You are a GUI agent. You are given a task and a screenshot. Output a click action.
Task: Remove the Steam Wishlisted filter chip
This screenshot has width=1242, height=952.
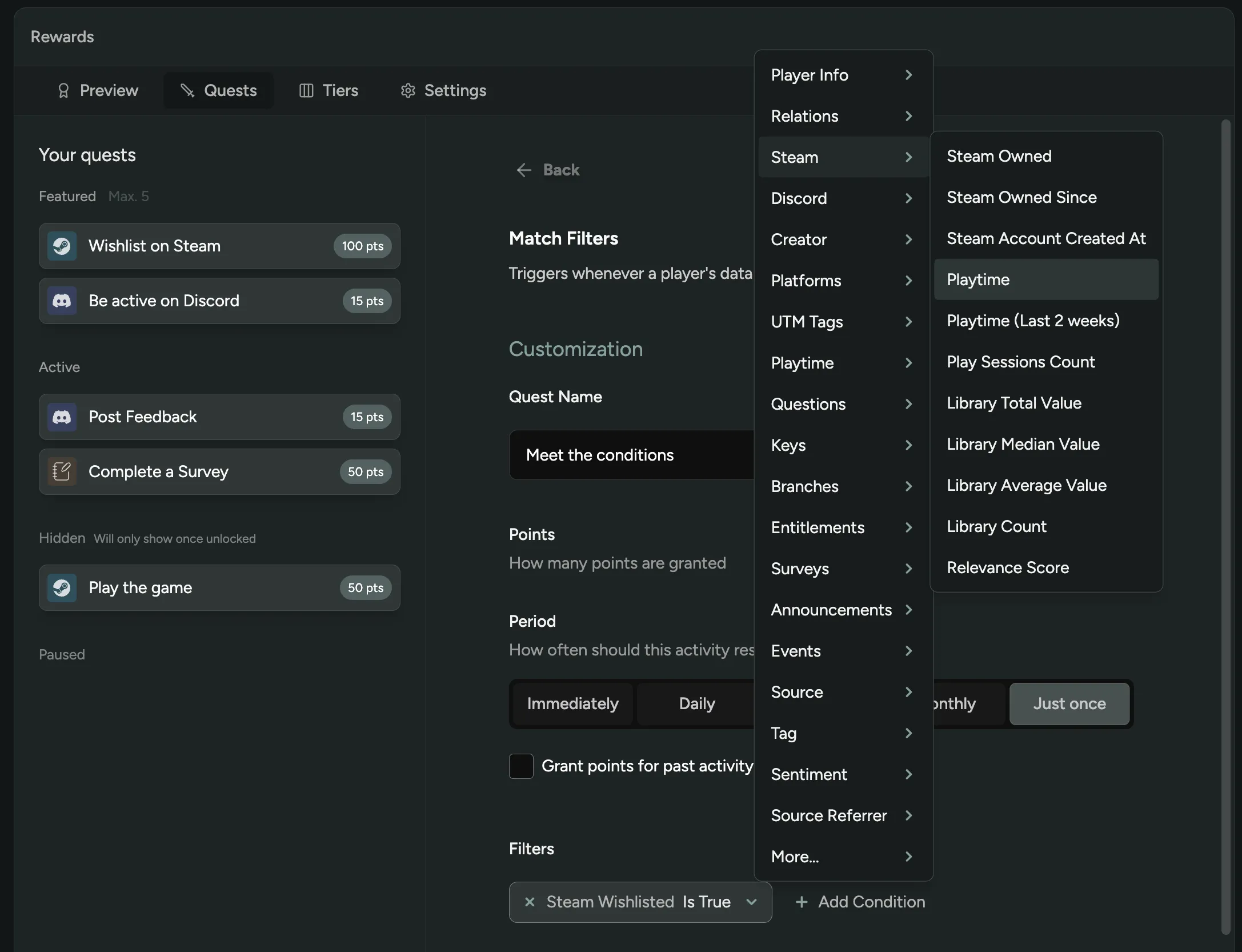pyautogui.click(x=530, y=902)
